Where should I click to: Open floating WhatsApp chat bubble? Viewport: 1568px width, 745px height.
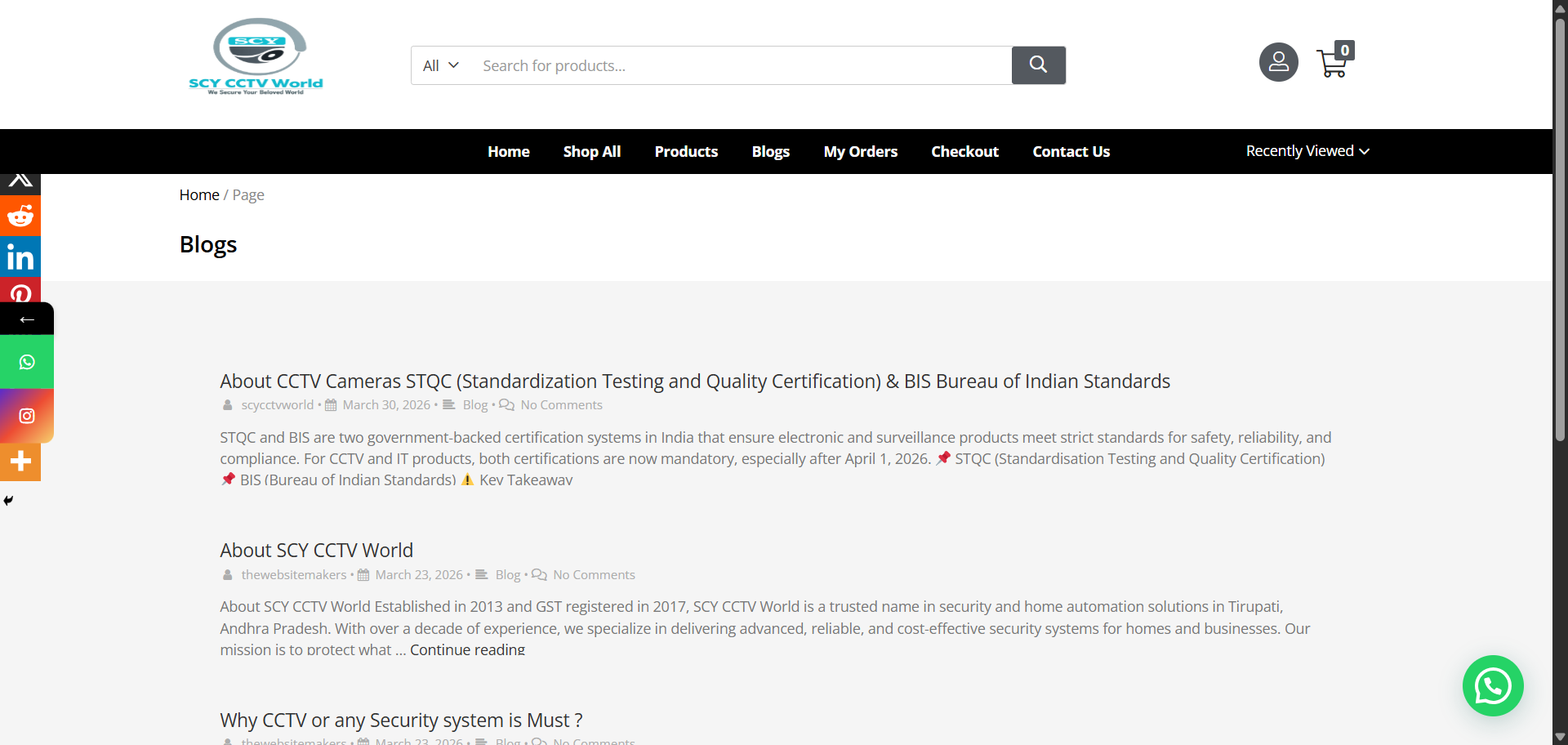[x=1492, y=686]
